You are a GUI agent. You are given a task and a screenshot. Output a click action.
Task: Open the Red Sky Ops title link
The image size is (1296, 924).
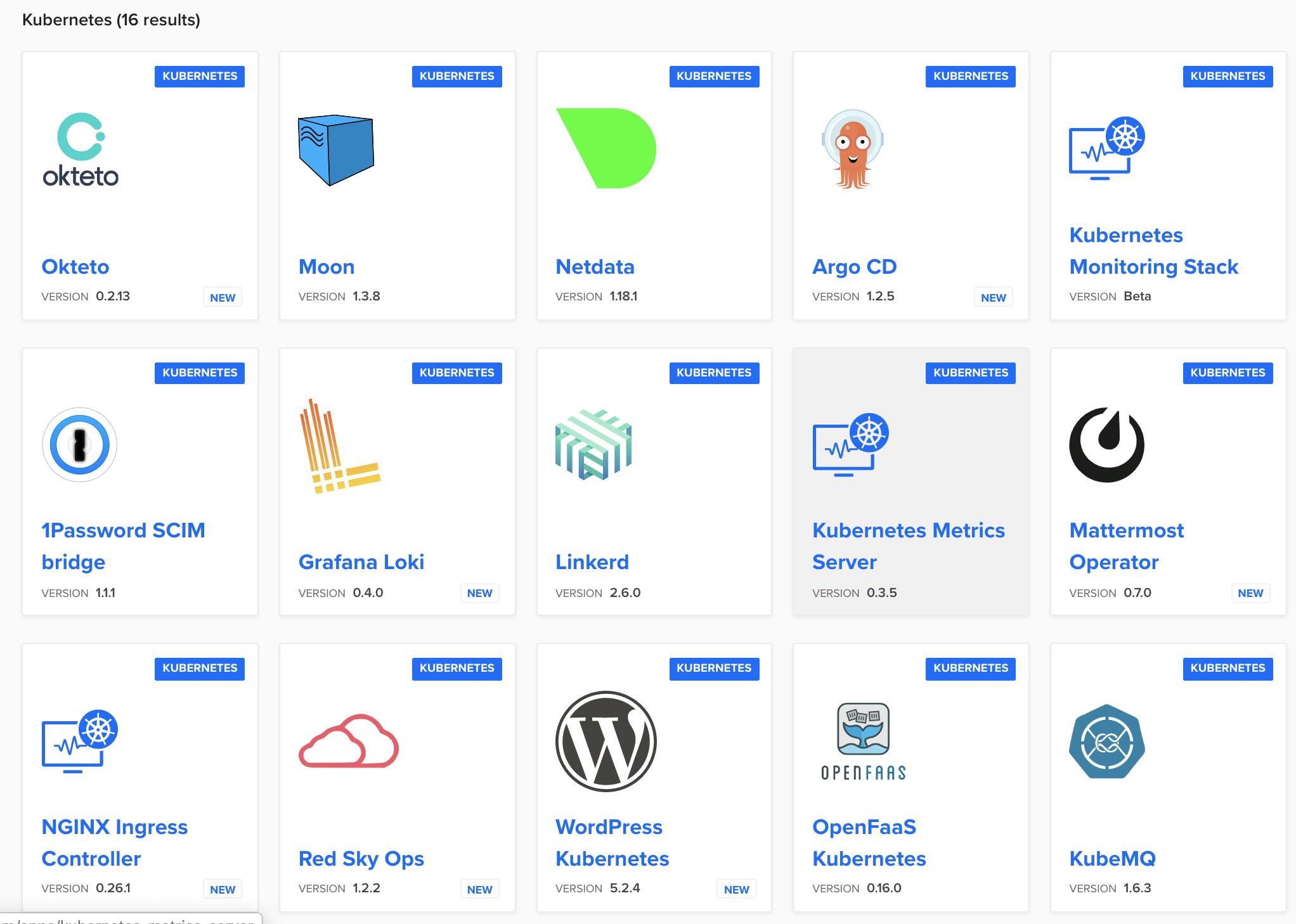(361, 859)
